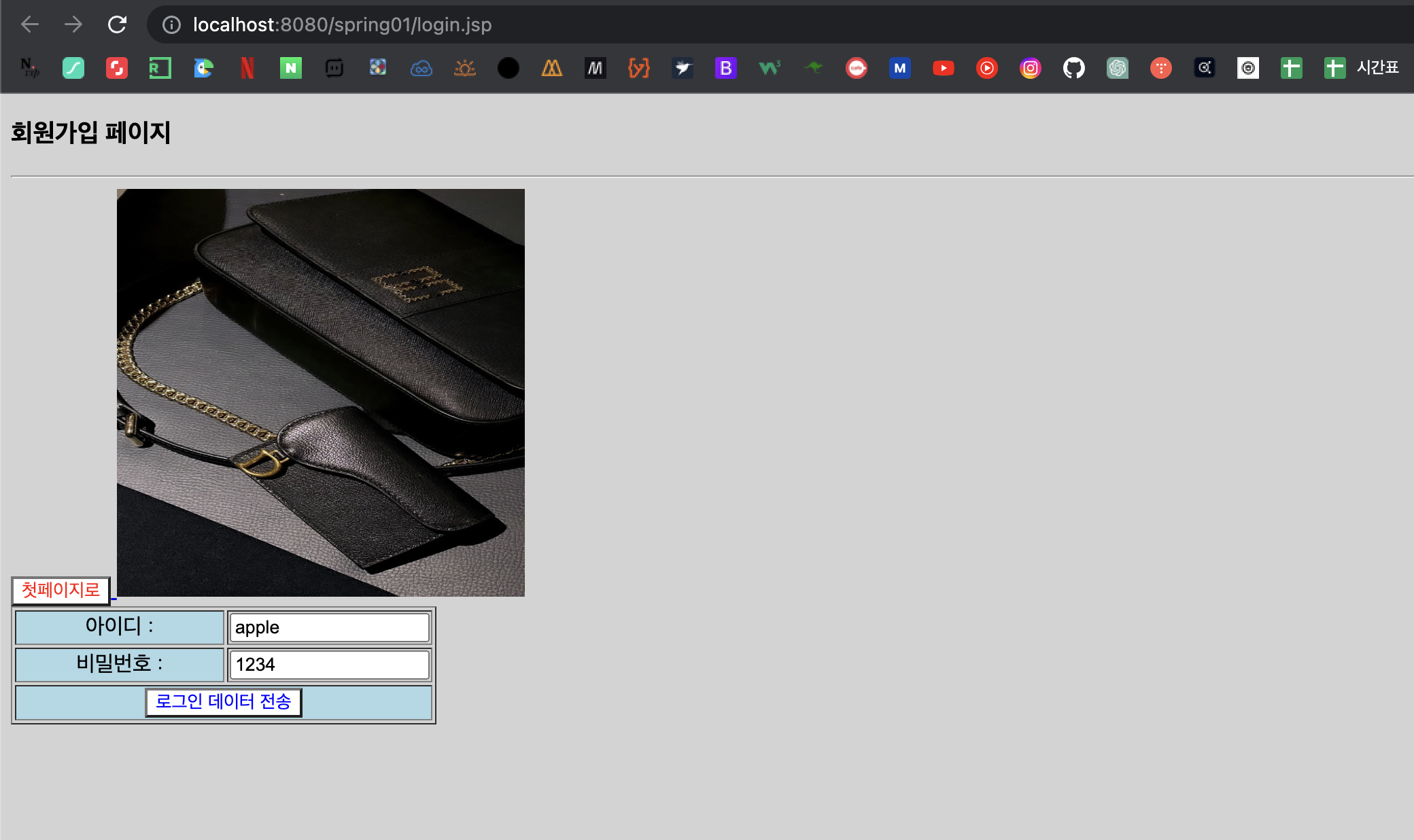Screen dimensions: 1414x840
Task: Click the 비밀번호 input field
Action: click(x=329, y=665)
